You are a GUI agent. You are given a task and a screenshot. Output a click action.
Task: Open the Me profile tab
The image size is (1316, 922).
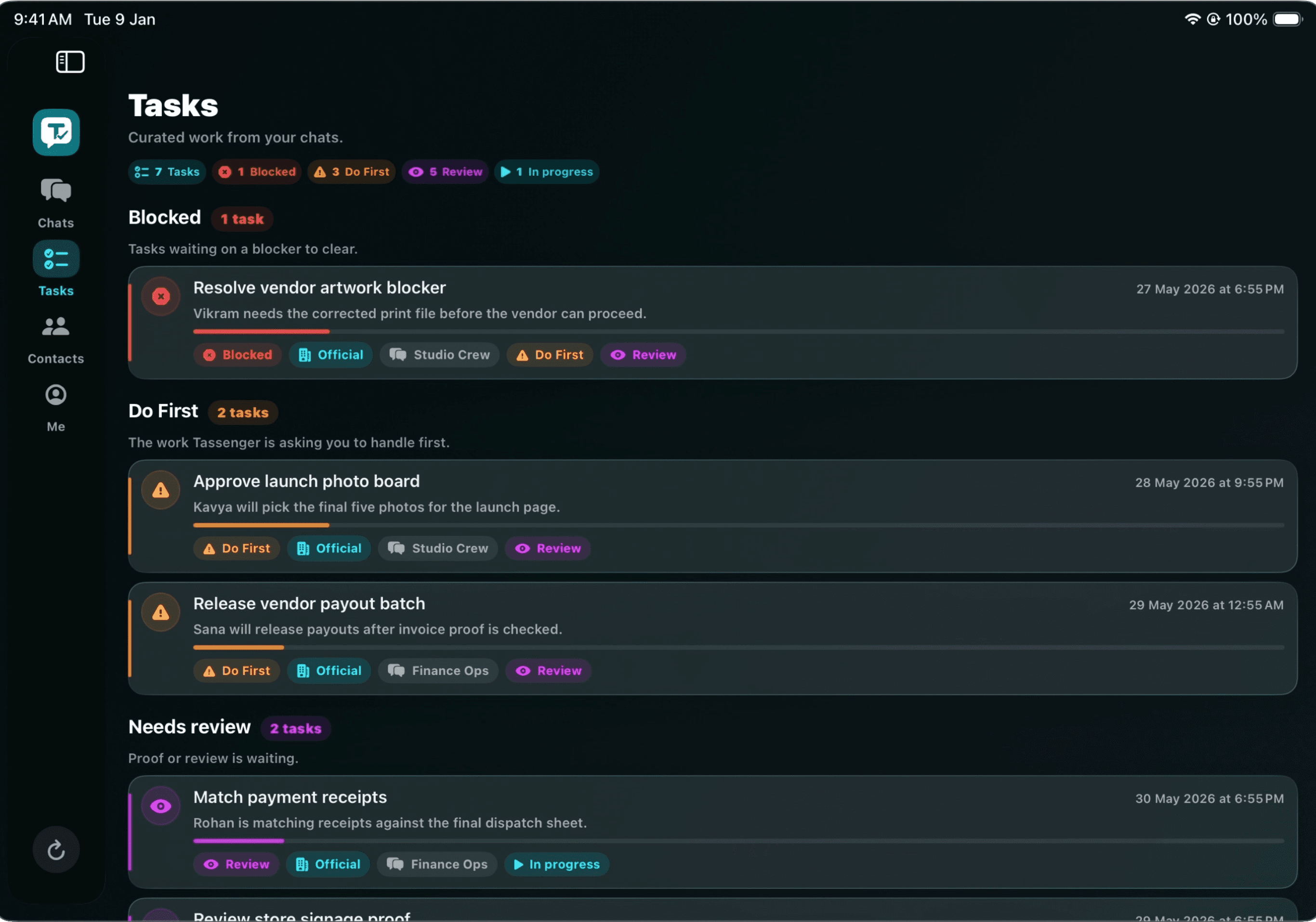pyautogui.click(x=55, y=409)
